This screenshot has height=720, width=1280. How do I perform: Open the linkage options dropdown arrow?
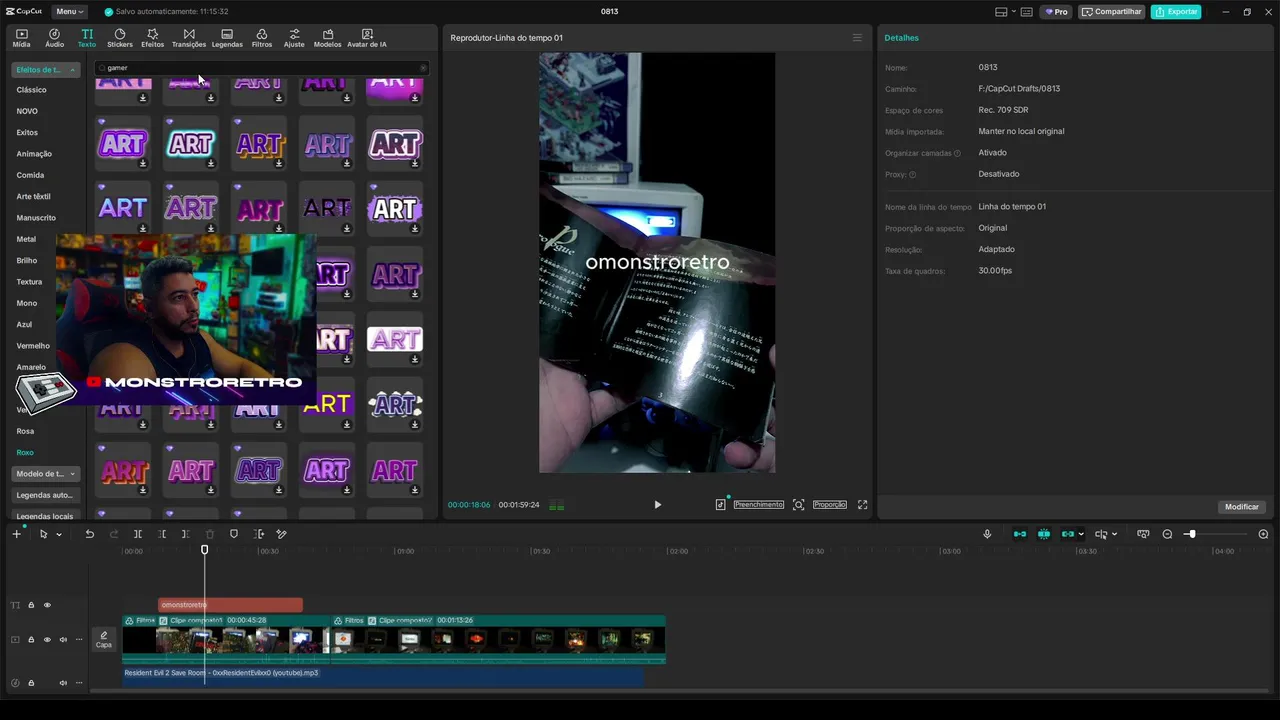tap(1081, 534)
